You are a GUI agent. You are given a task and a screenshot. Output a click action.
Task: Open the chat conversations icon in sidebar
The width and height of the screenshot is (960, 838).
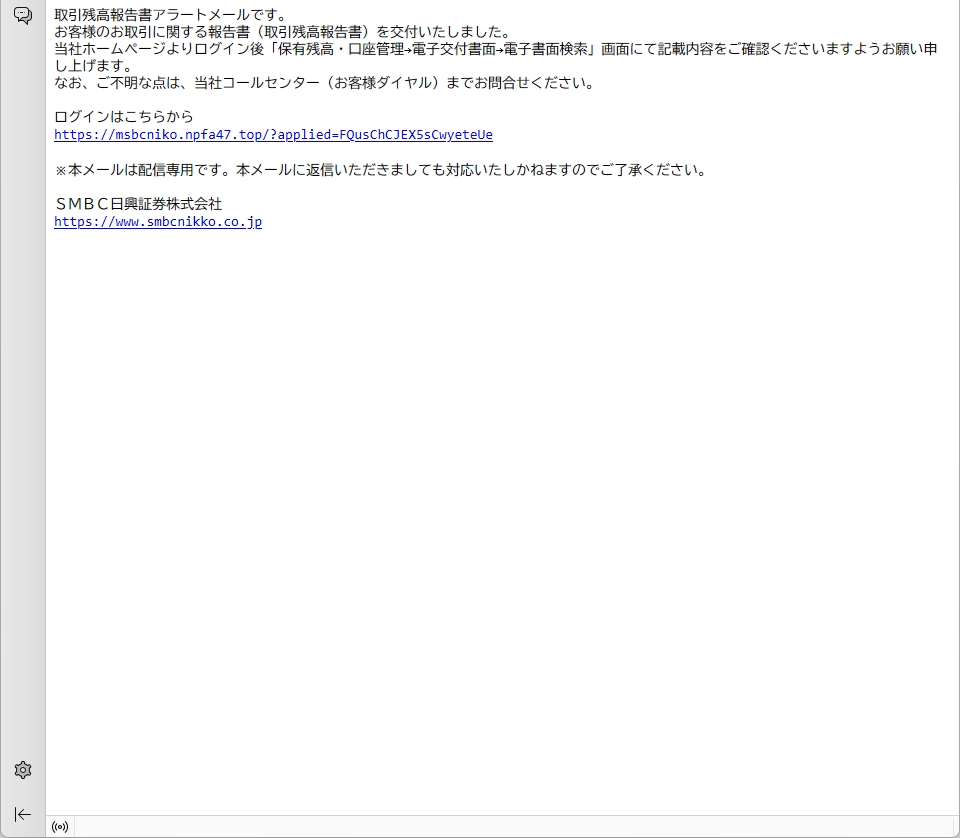(x=23, y=16)
